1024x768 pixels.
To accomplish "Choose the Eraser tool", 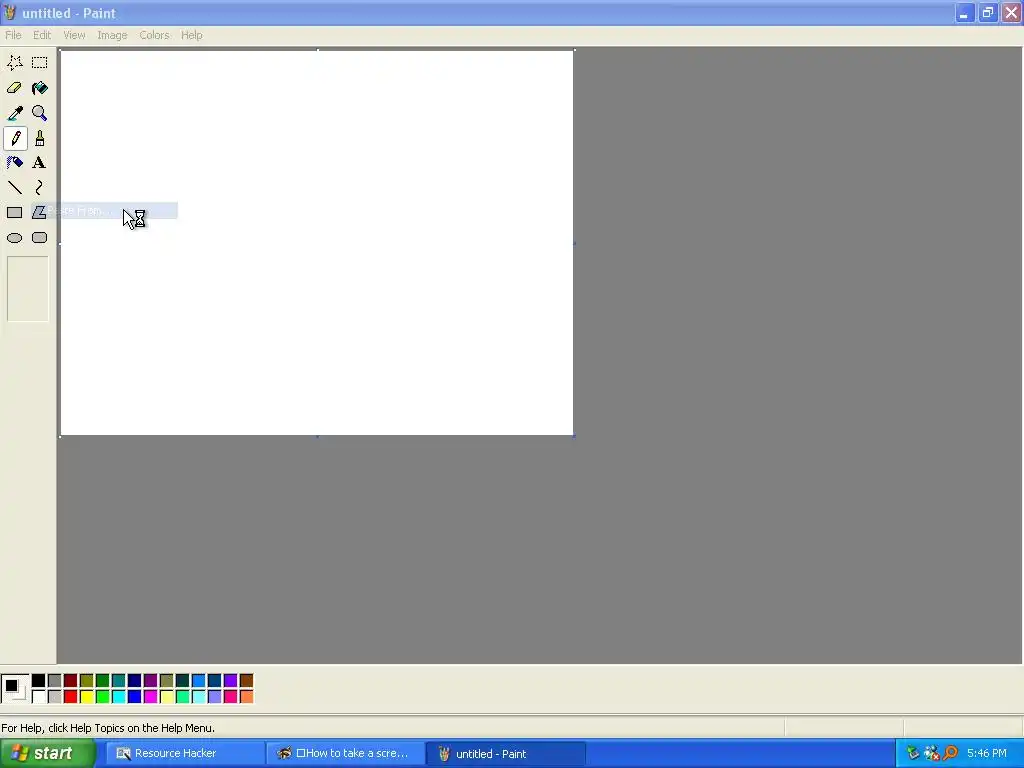I will (14, 88).
